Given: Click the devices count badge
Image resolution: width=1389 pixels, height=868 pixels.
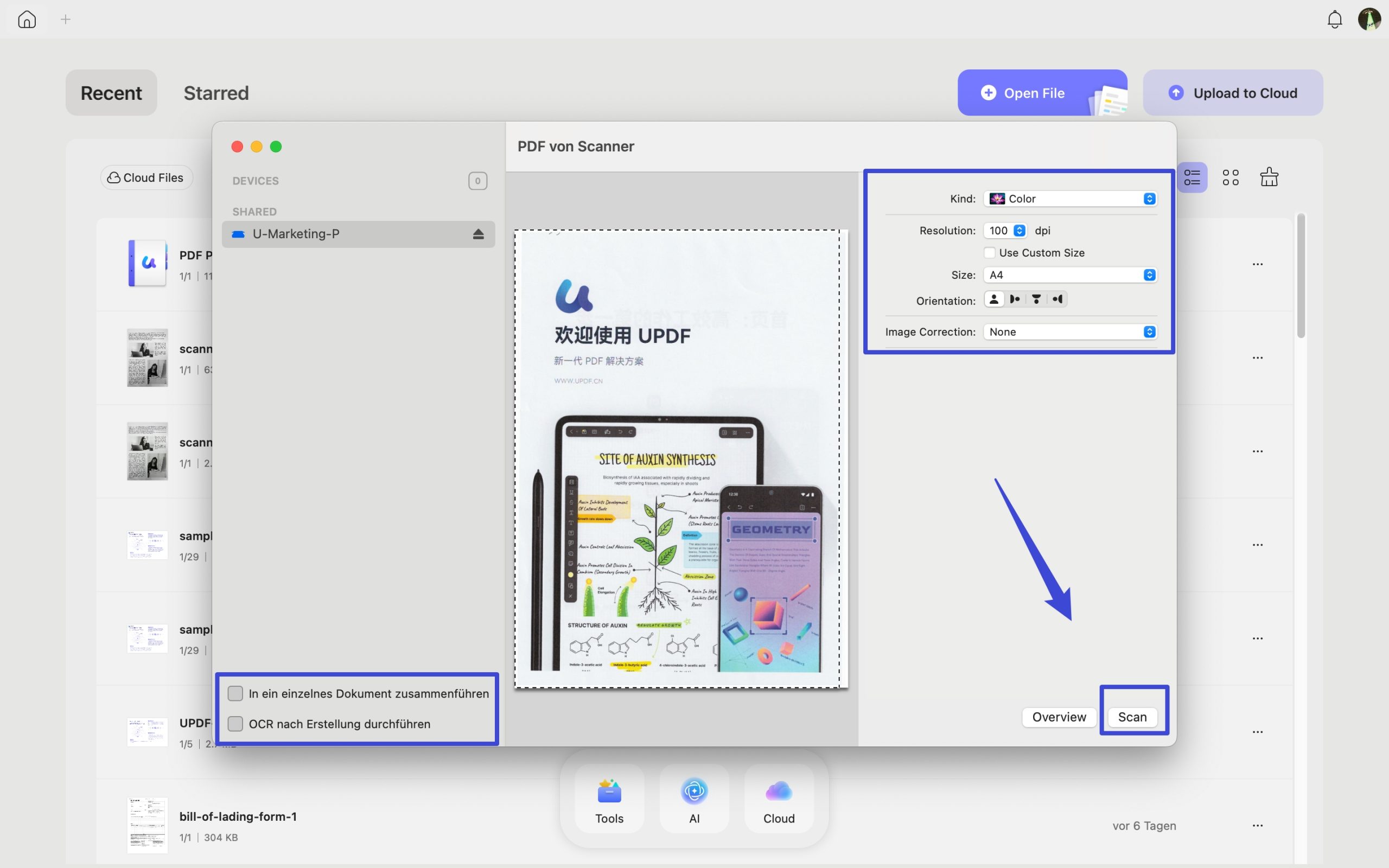Looking at the screenshot, I should [477, 181].
